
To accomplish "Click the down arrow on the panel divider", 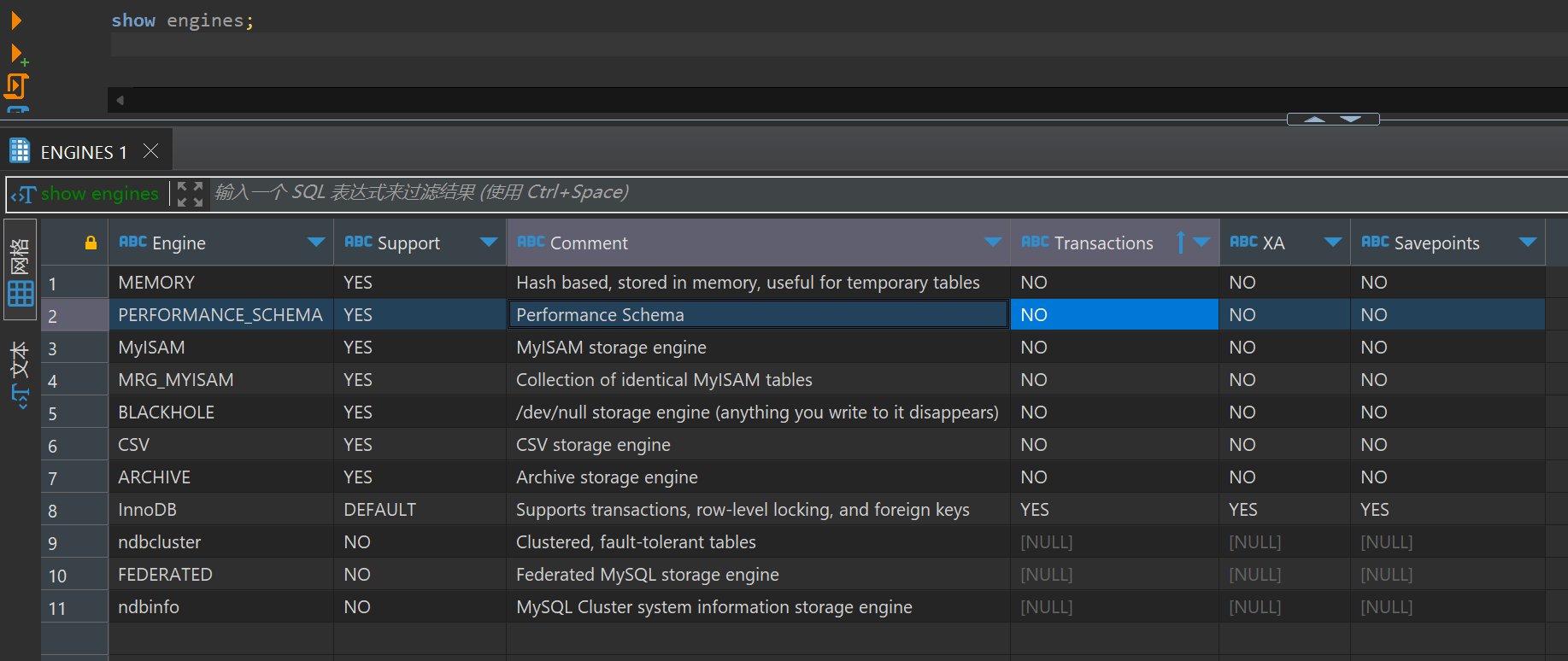I will (x=1351, y=120).
